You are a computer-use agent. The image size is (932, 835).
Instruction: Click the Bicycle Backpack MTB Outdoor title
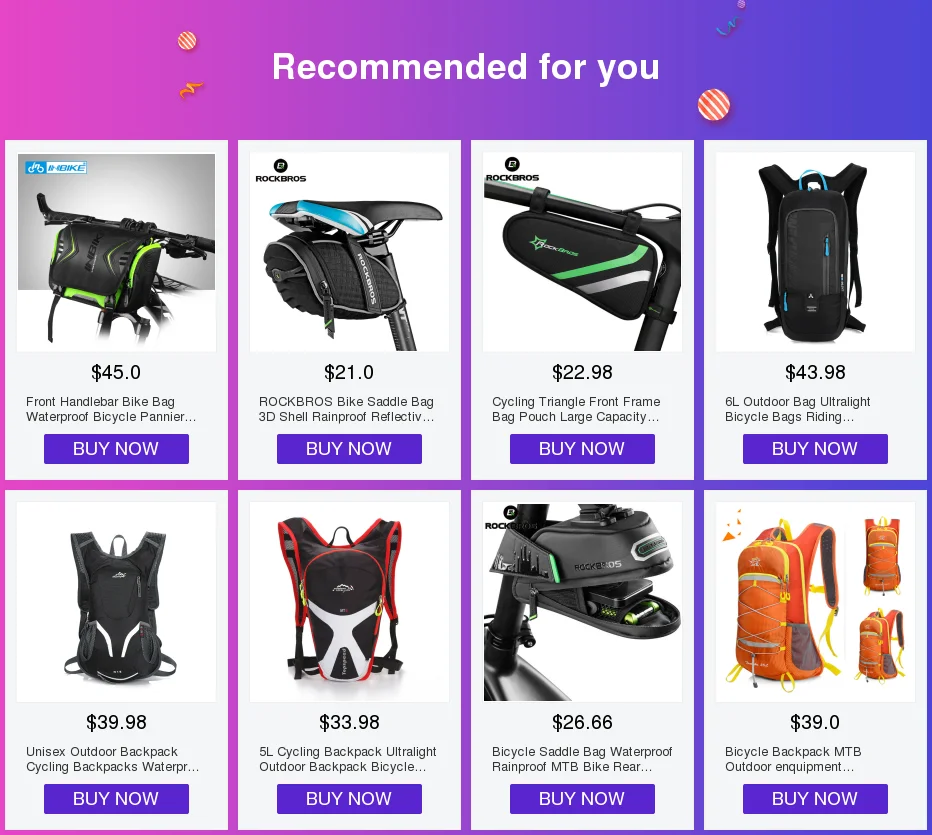click(793, 760)
